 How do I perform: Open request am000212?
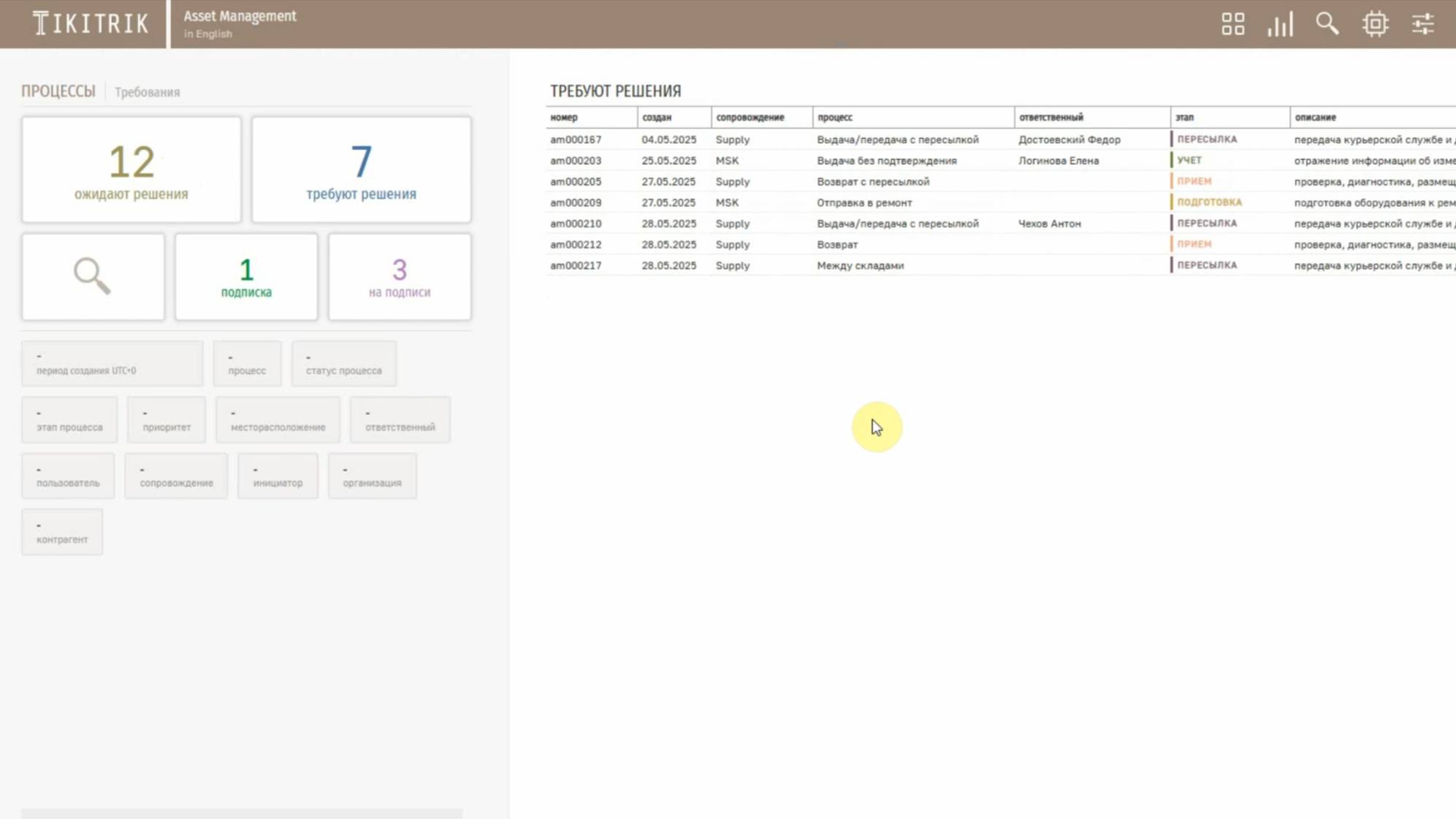[576, 245]
